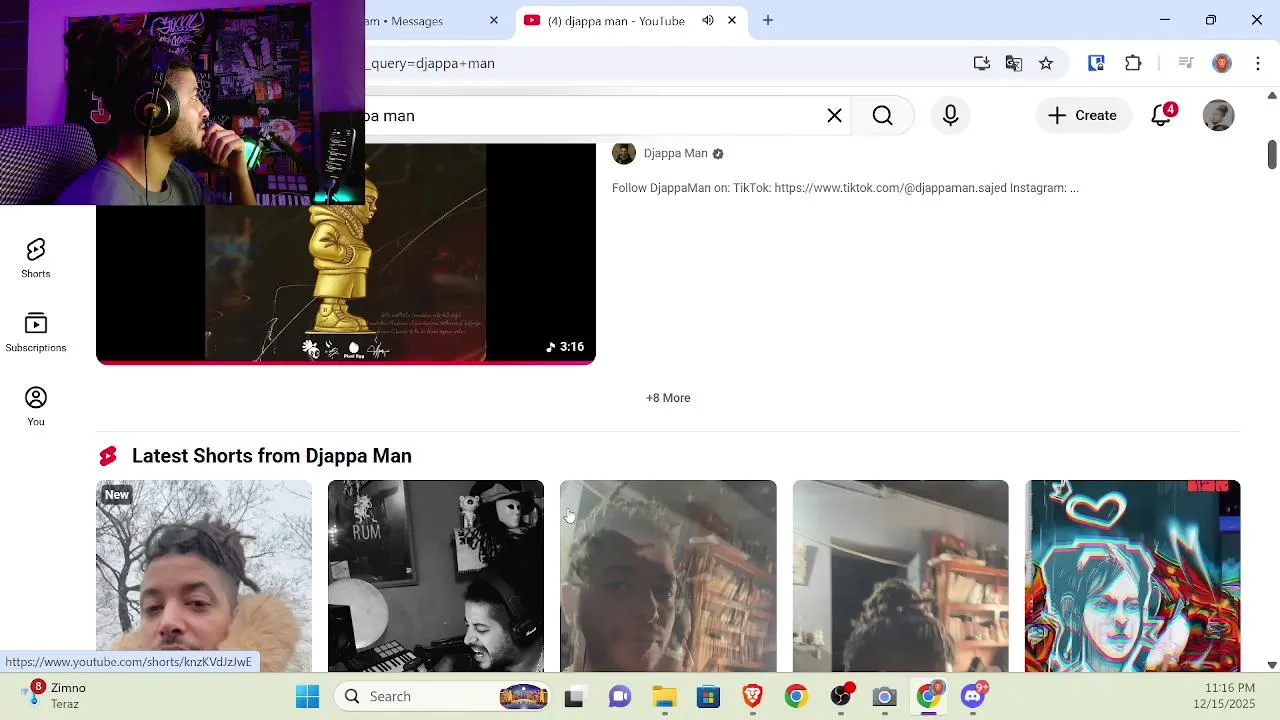Viewport: 1280px width, 720px height.
Task: Open Discord from the taskbar
Action: [x=973, y=696]
